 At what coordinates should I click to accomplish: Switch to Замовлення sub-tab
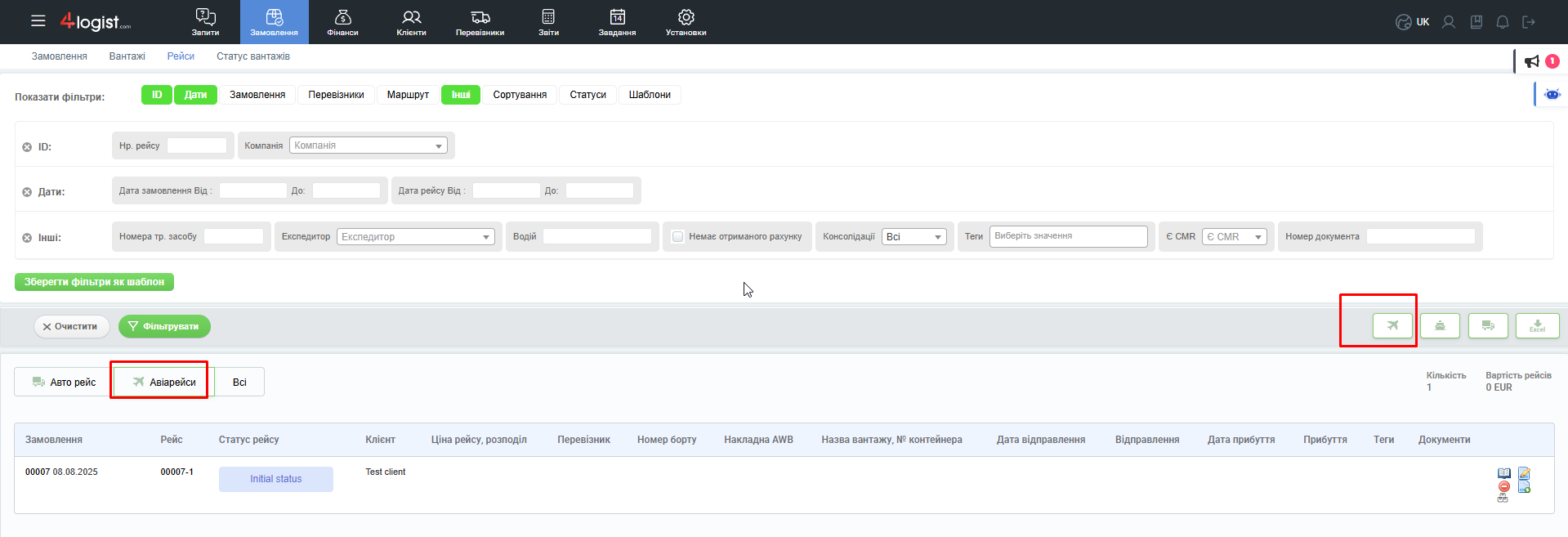point(60,56)
